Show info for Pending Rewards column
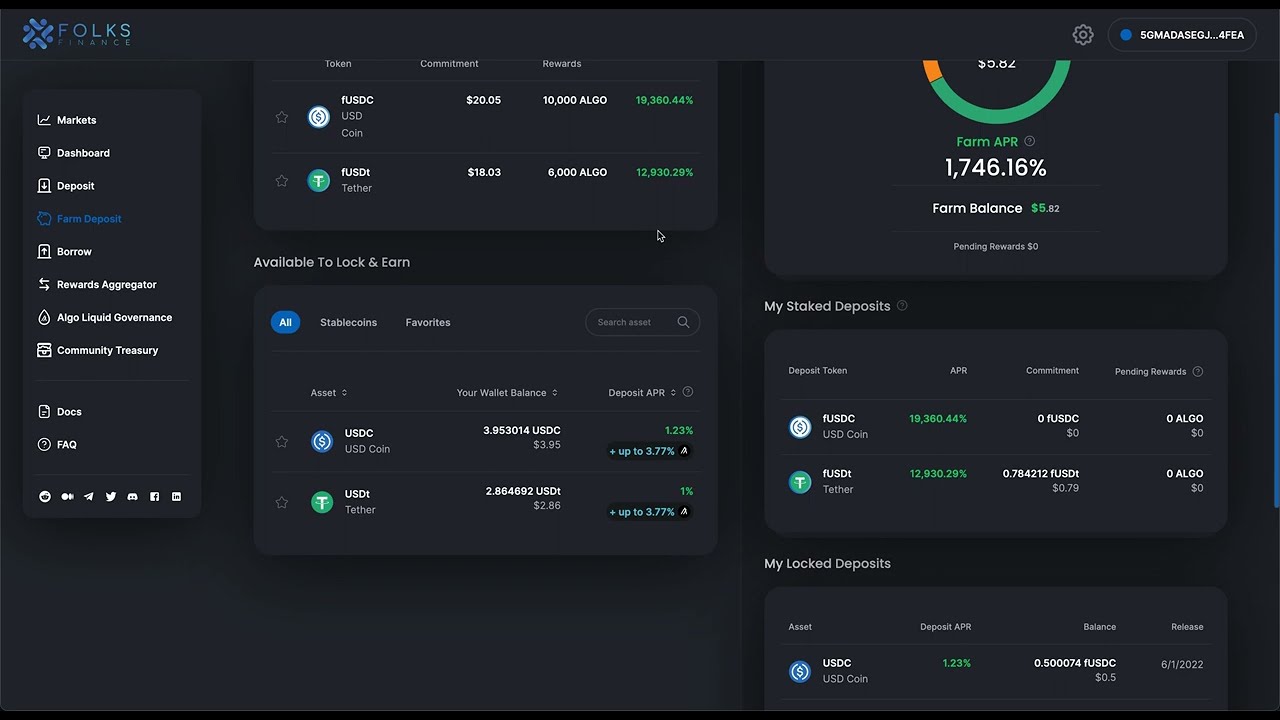 (1198, 371)
